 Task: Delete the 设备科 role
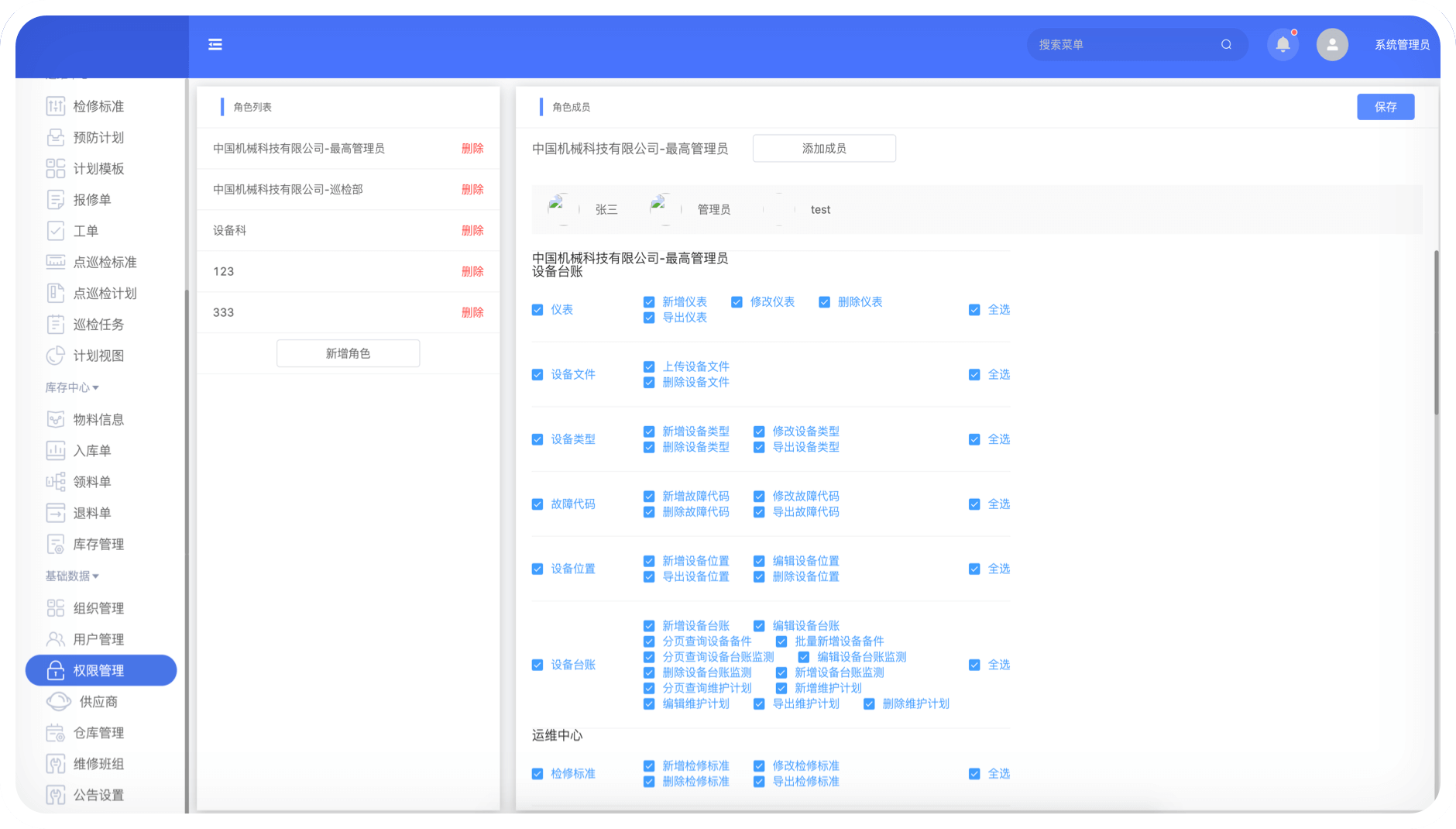point(472,231)
